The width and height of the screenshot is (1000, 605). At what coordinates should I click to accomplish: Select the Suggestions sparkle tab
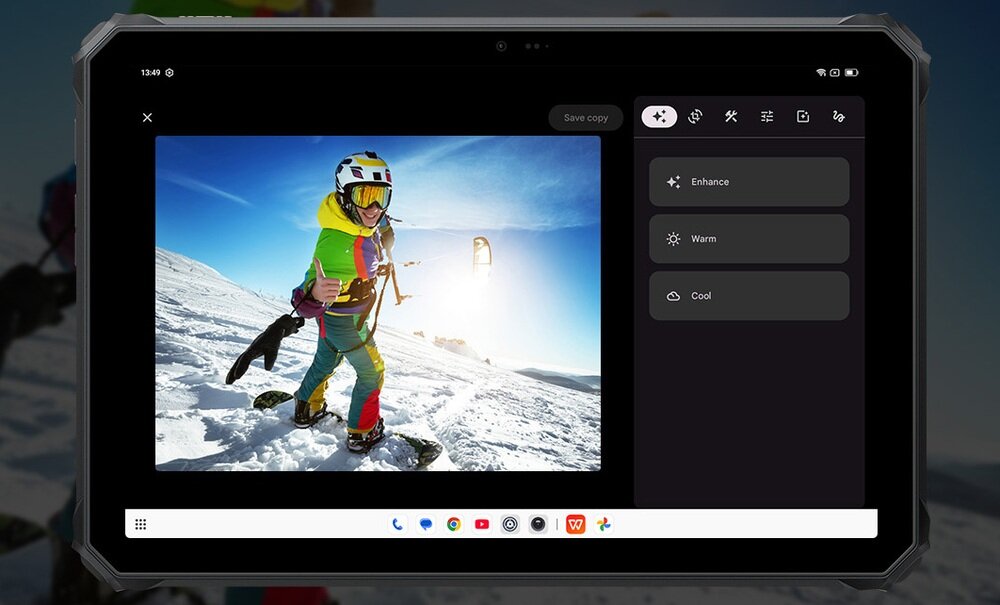(x=659, y=117)
